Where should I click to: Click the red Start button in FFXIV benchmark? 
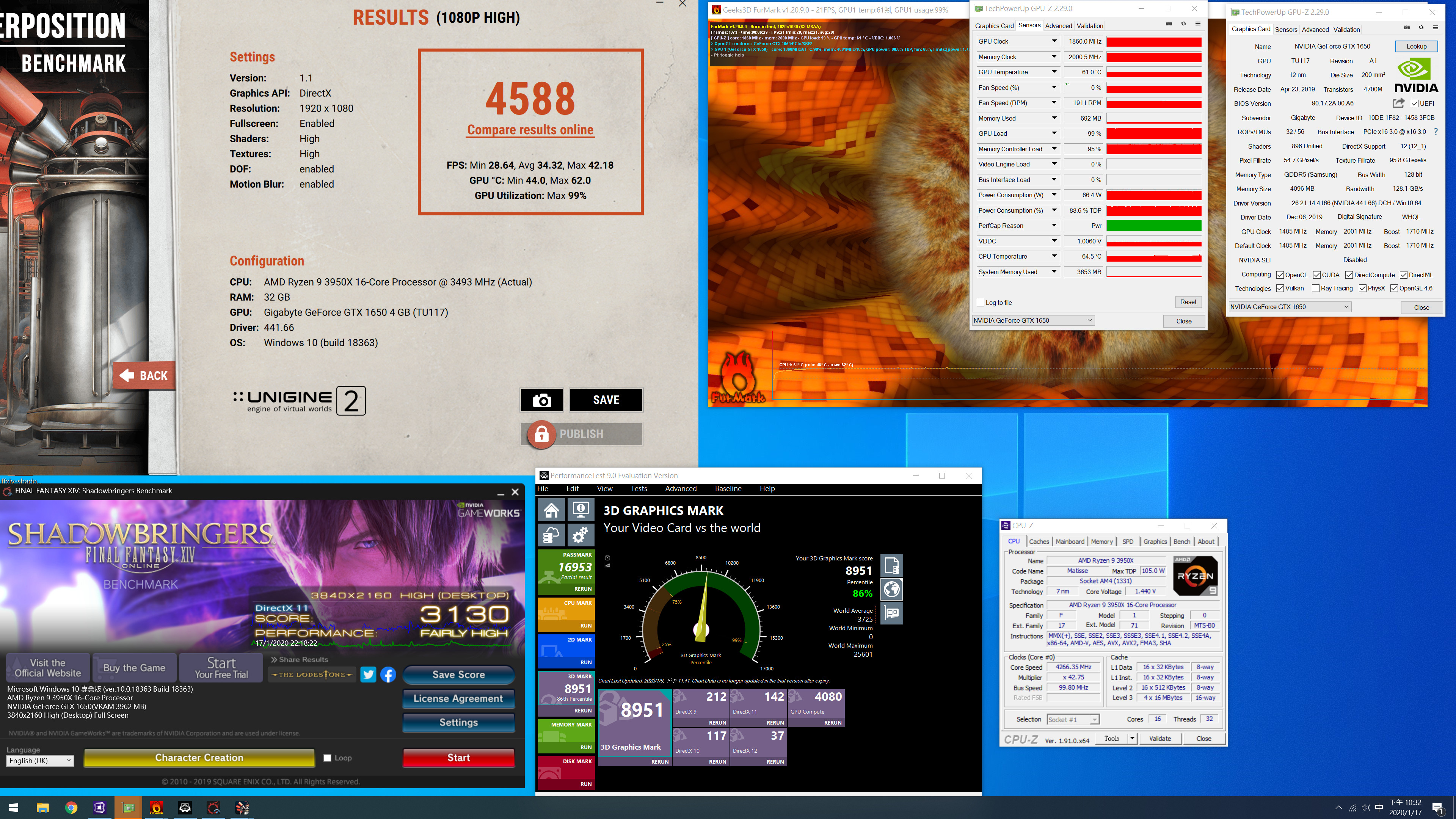[458, 758]
